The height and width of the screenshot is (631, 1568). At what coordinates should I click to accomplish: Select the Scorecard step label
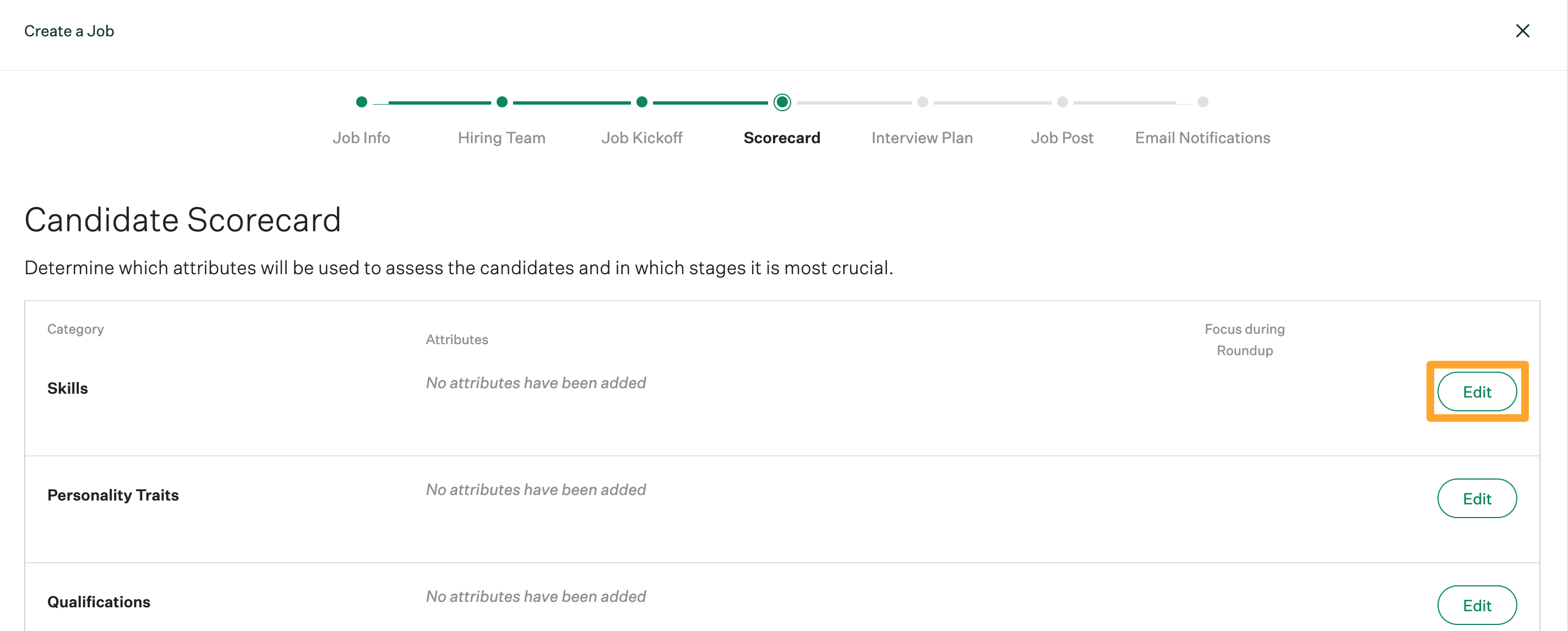[x=782, y=138]
